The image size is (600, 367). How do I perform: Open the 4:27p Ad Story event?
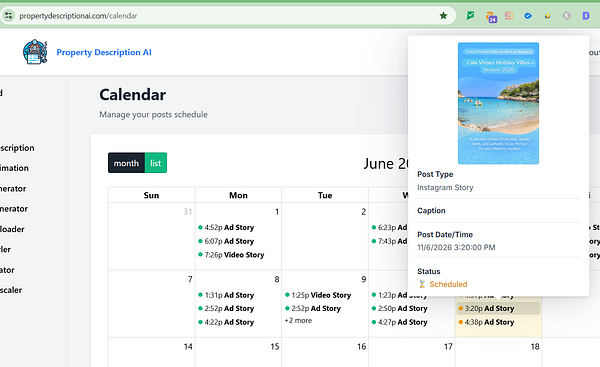click(x=399, y=322)
